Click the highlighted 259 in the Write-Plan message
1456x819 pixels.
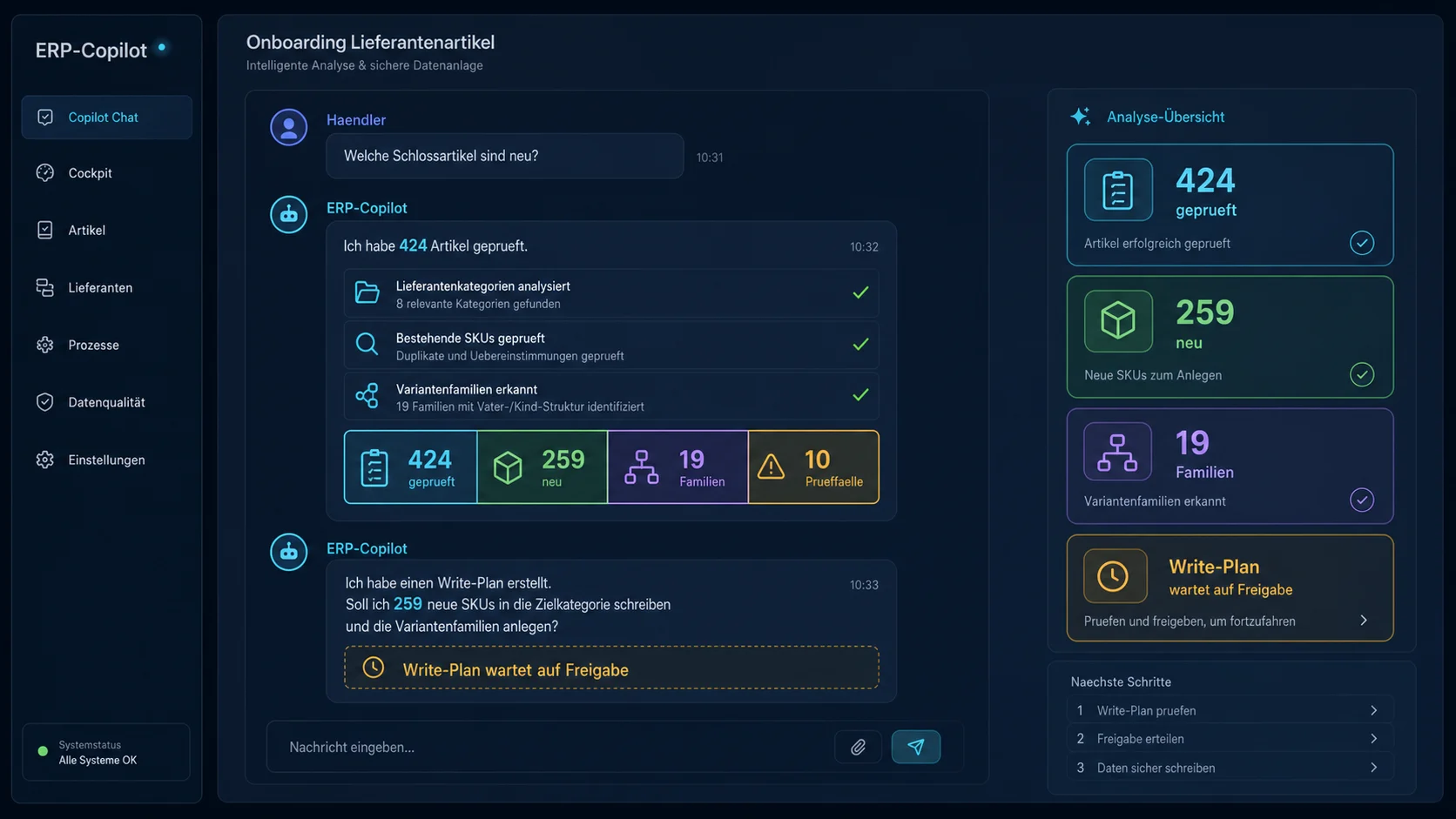click(x=408, y=604)
